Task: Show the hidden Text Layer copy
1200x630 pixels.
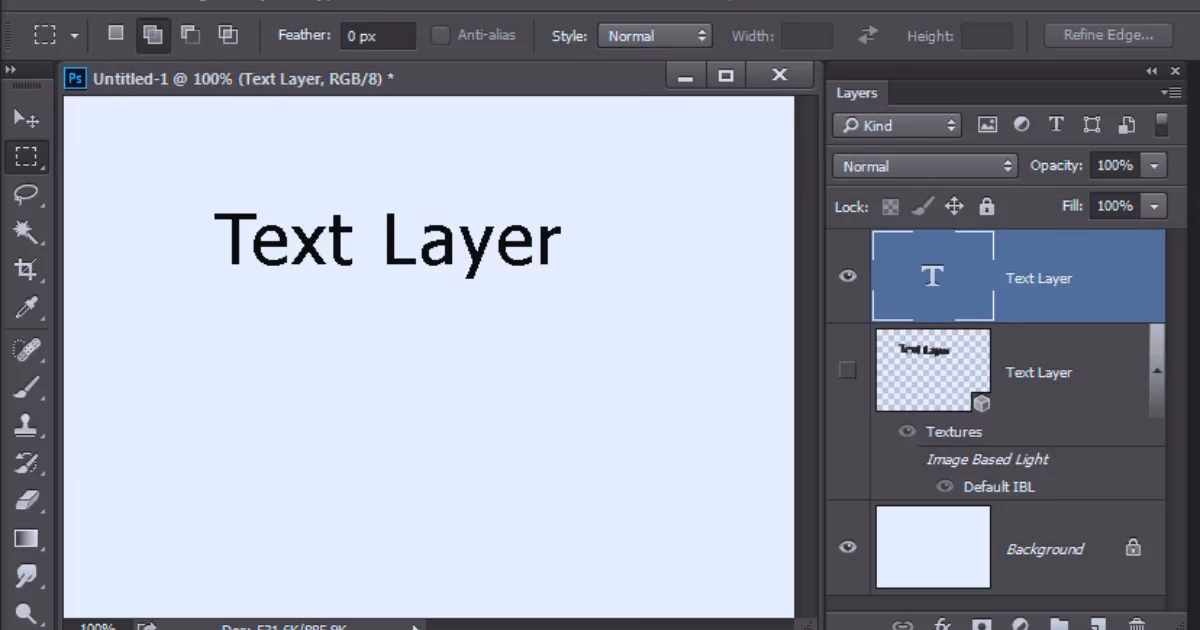Action: [847, 370]
